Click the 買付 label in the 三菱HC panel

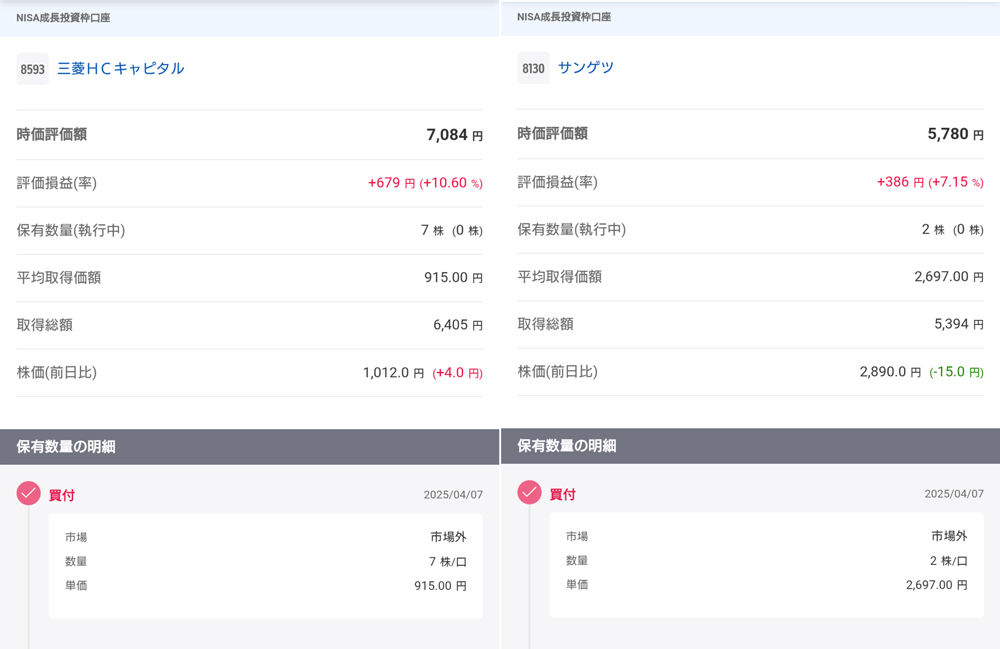[x=62, y=495]
